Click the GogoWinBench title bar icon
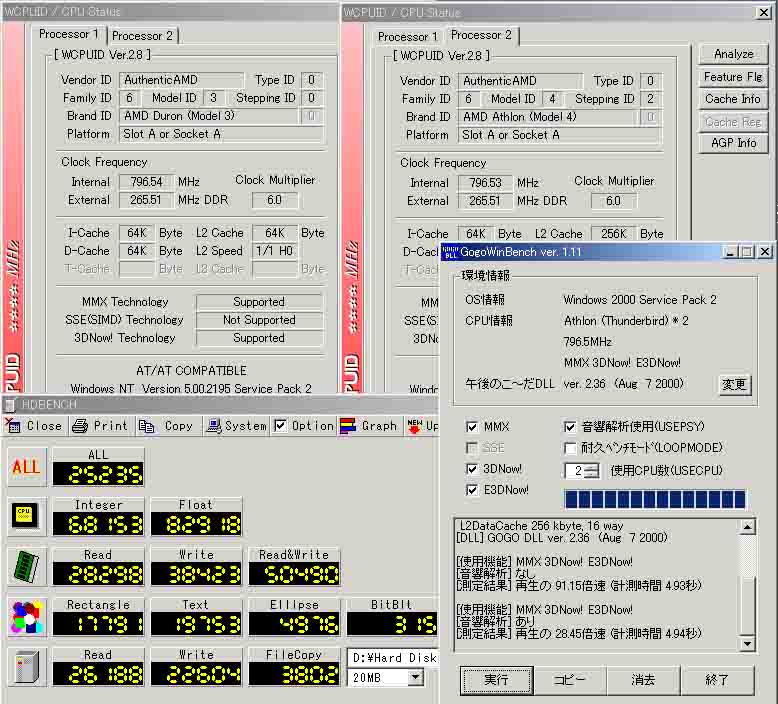Screen dimensions: 778x704 click(451, 252)
